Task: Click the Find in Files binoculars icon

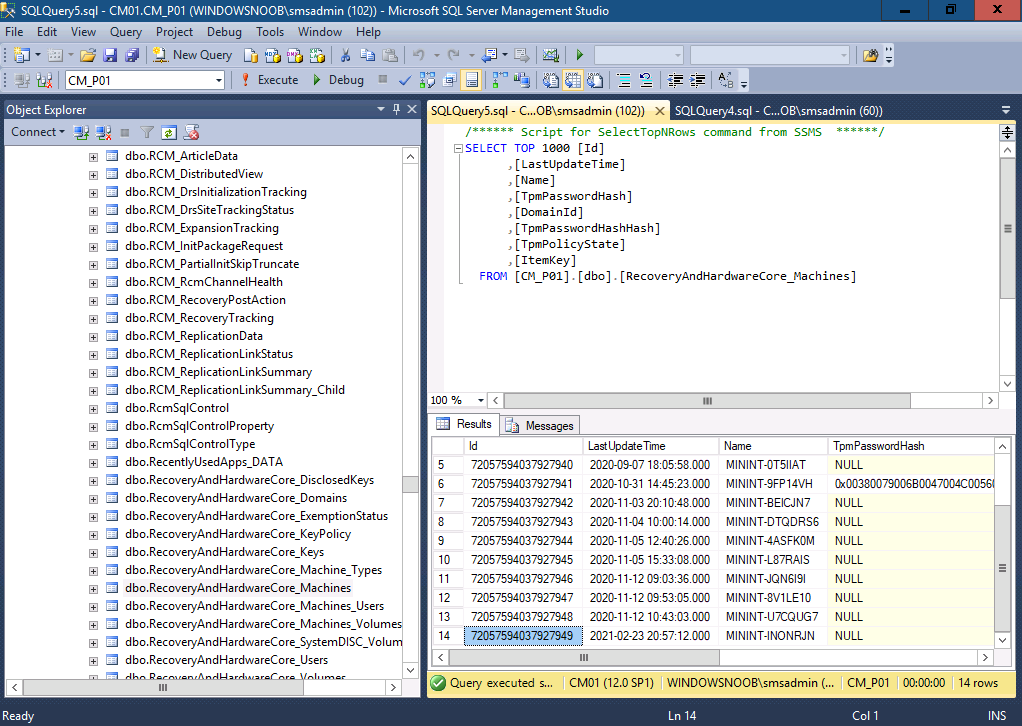Action: tap(870, 55)
